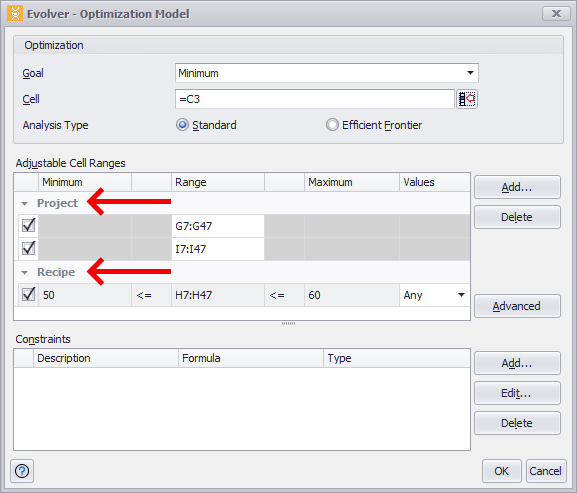Click the minimum value 50 cell
577x493 pixels.
(85, 295)
